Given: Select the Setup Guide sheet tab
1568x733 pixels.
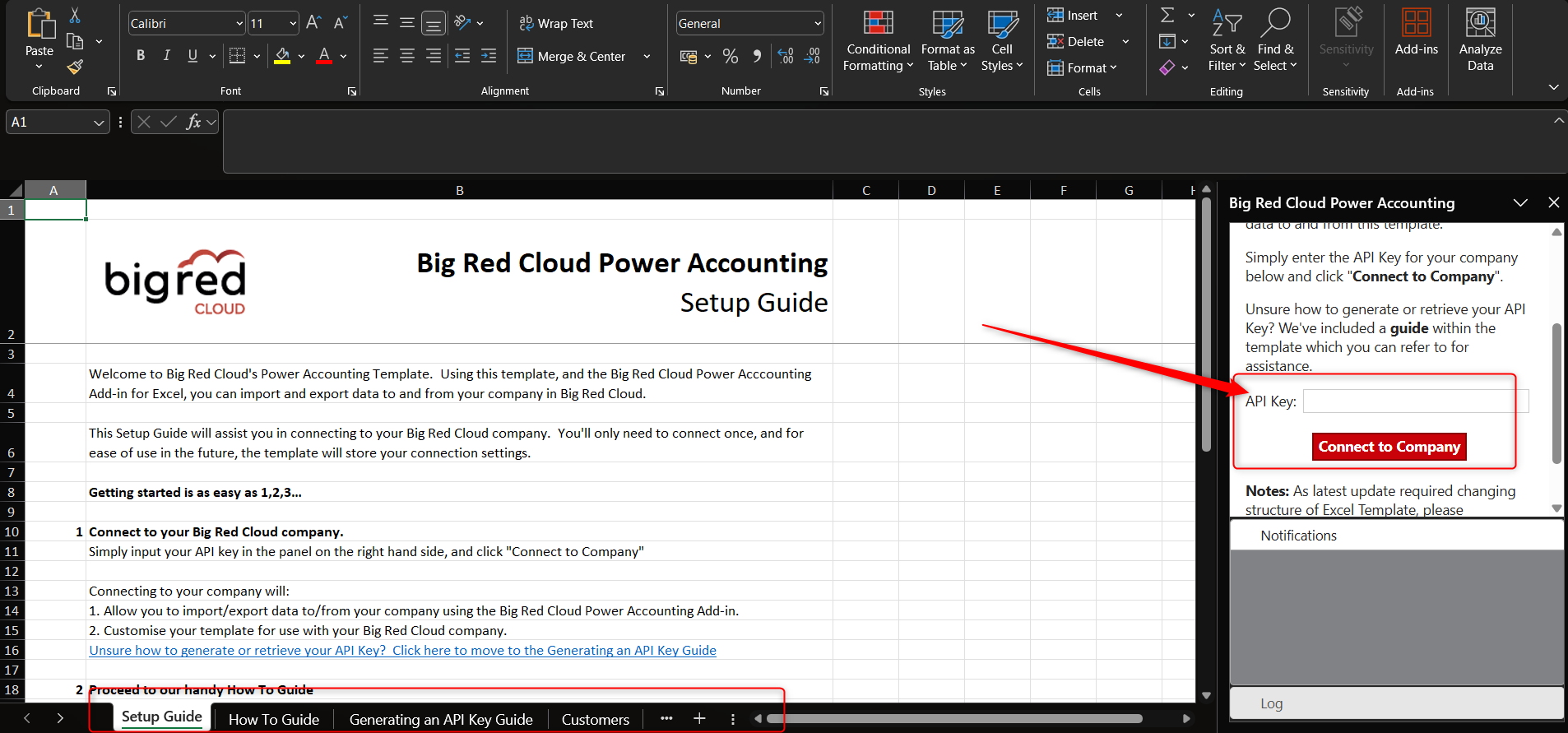Looking at the screenshot, I should tap(162, 717).
